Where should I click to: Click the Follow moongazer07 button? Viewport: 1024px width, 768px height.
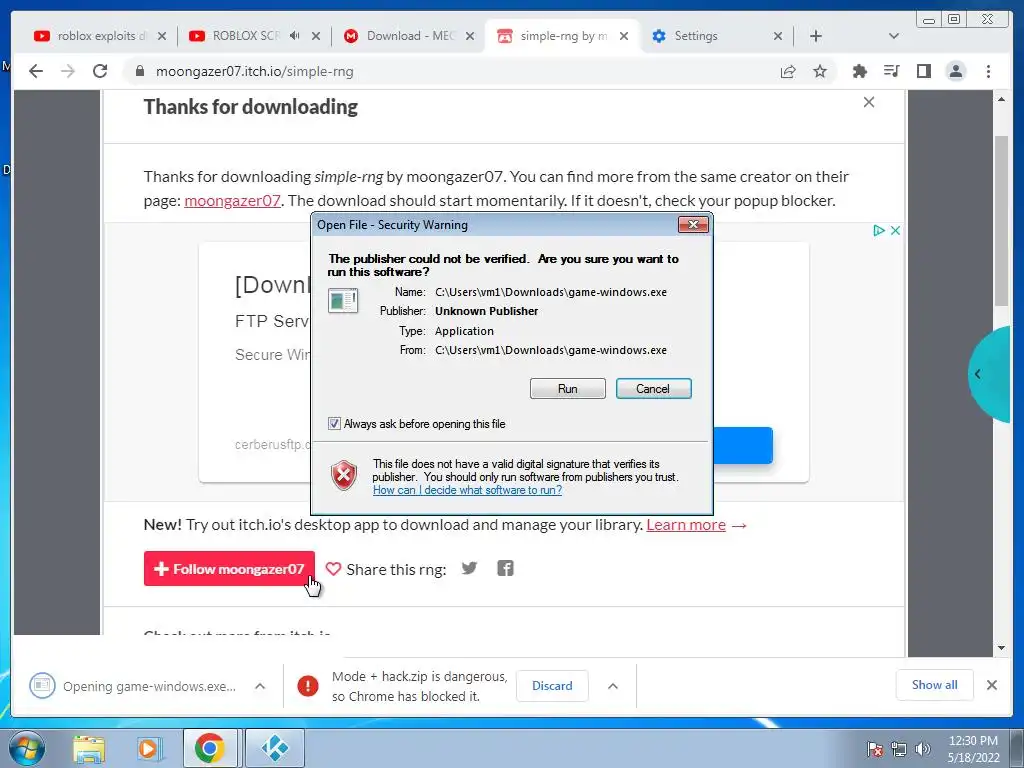[229, 569]
